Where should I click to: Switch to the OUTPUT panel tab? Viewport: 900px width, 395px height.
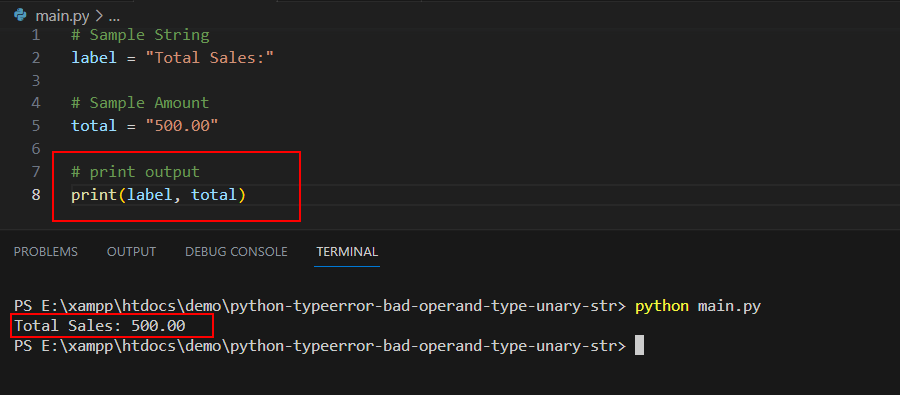coord(131,251)
